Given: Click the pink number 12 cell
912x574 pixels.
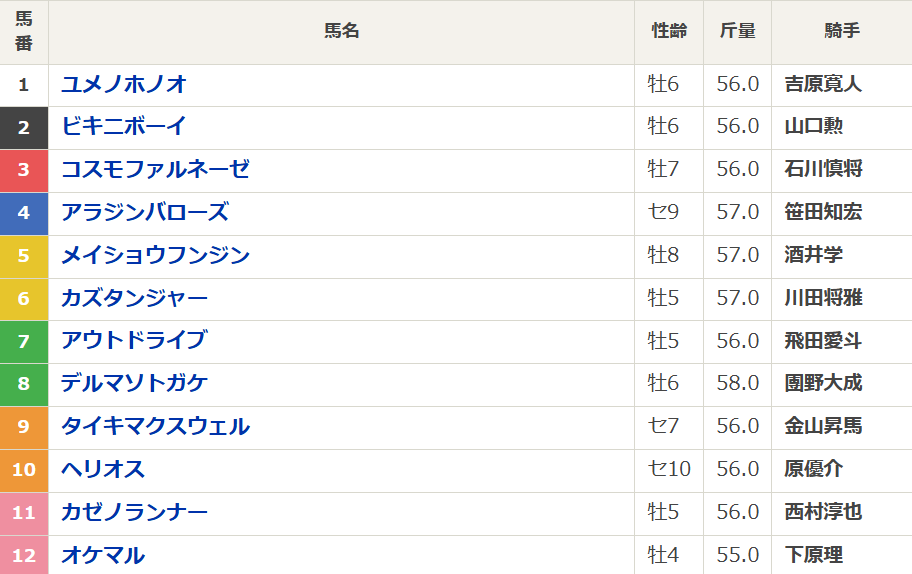Looking at the screenshot, I should 24,555.
